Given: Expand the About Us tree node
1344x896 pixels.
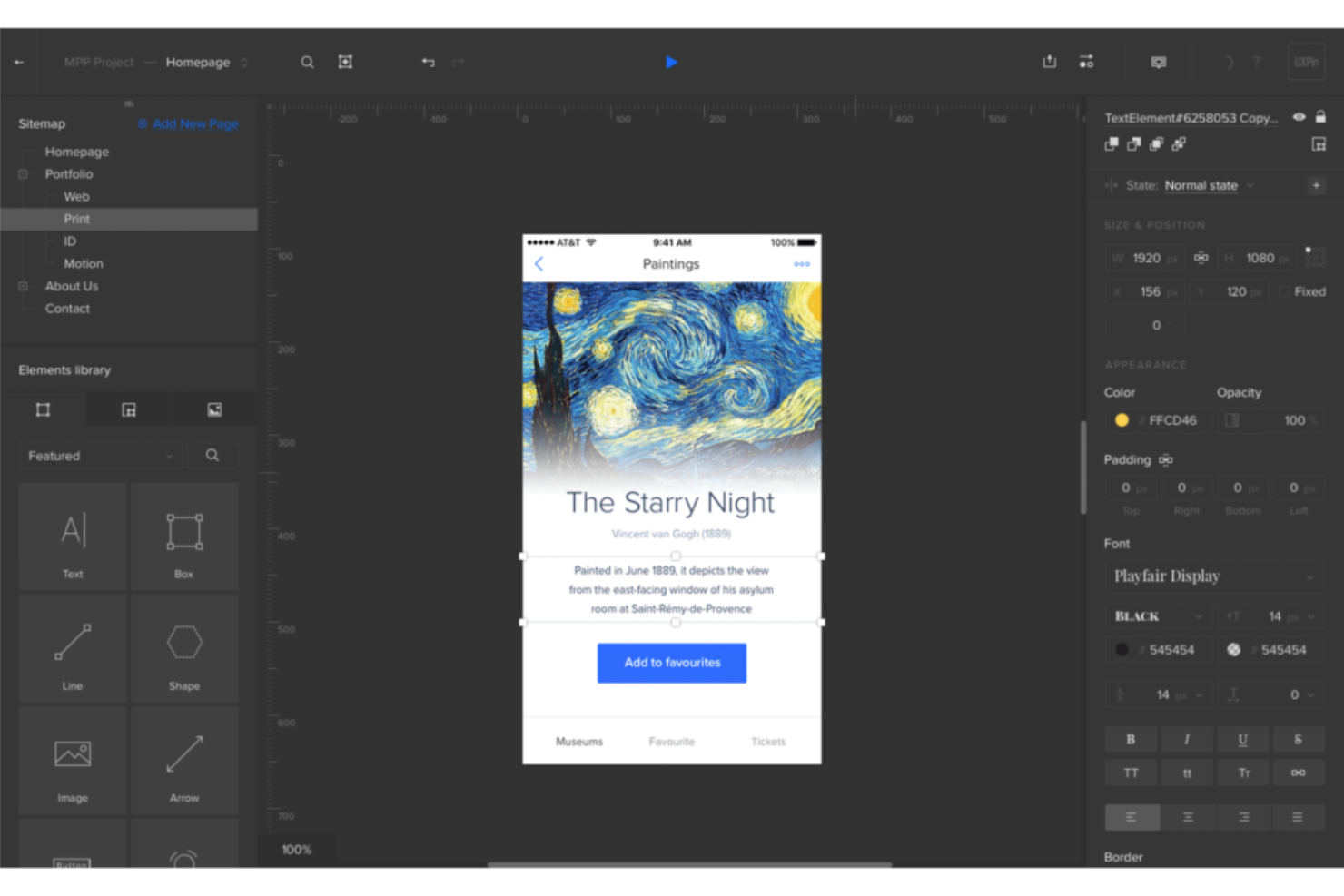Looking at the screenshot, I should click(23, 286).
